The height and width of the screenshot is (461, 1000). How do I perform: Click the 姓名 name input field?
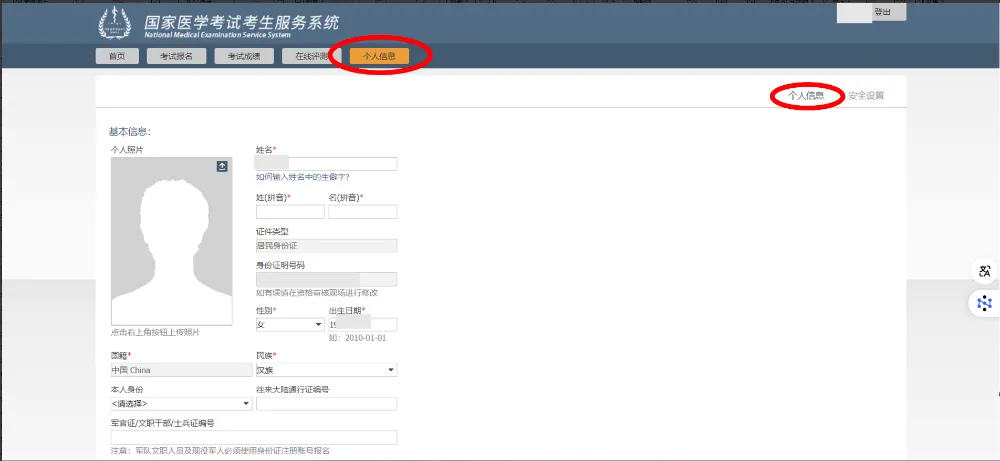click(x=327, y=164)
